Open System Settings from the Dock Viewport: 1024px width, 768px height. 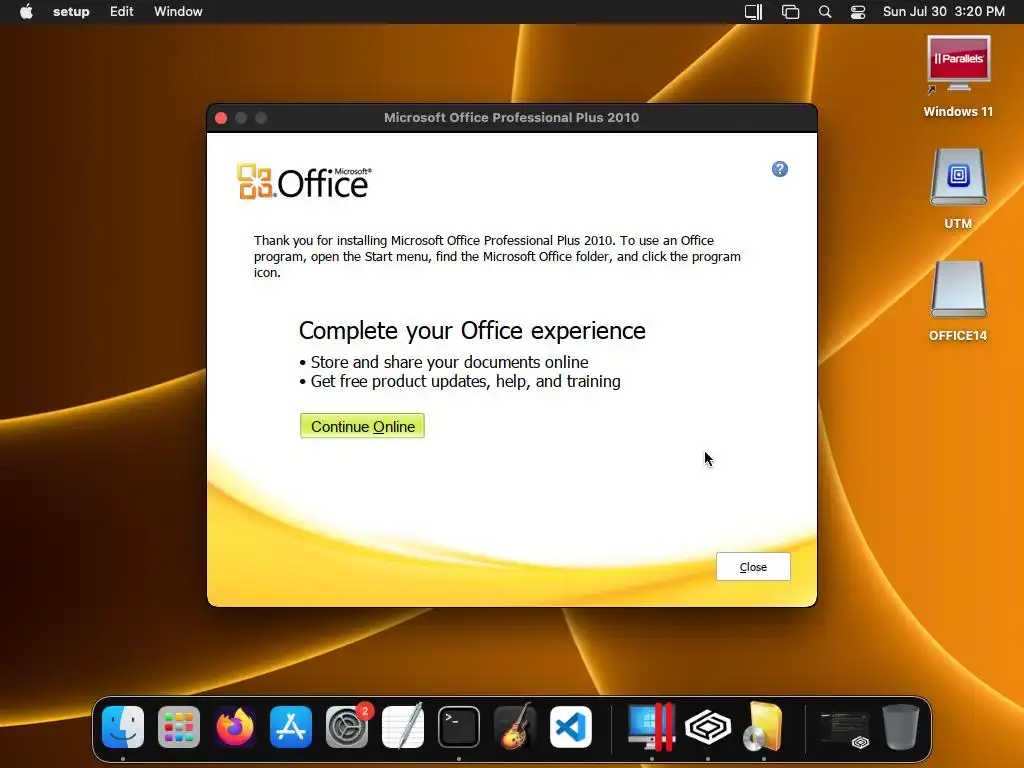click(x=347, y=727)
